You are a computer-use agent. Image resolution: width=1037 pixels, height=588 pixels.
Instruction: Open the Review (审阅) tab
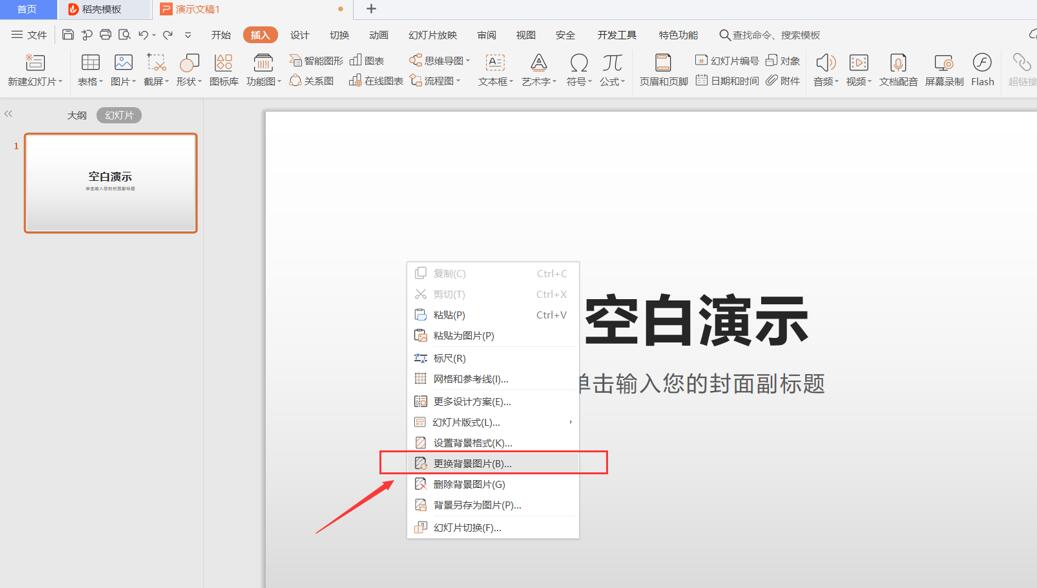click(487, 35)
